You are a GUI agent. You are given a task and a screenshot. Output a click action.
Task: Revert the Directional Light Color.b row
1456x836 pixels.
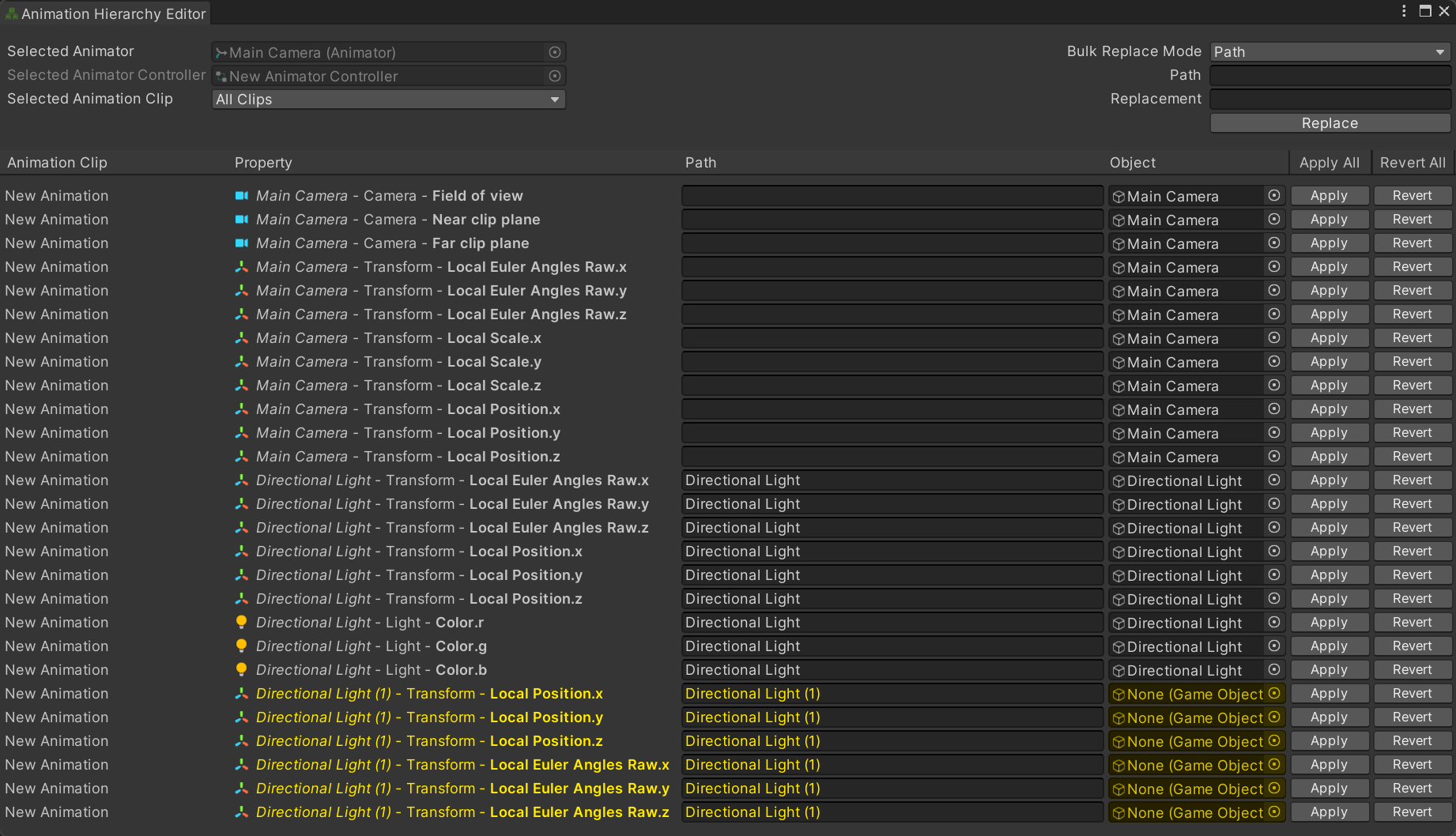point(1413,669)
